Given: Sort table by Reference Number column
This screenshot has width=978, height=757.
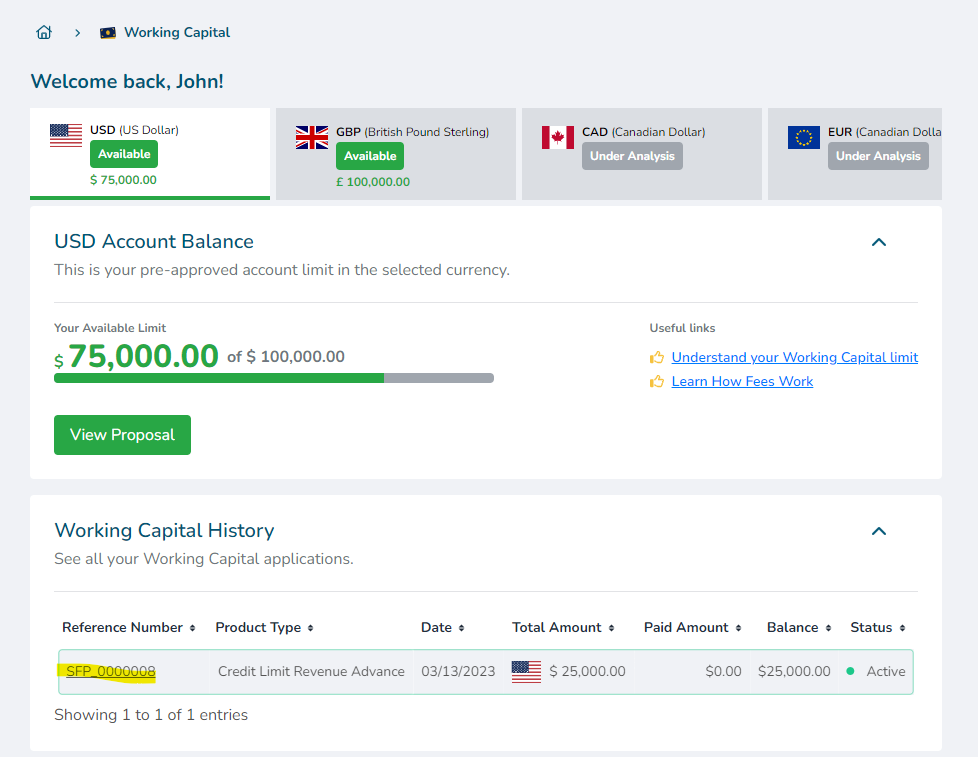Looking at the screenshot, I should (x=128, y=627).
